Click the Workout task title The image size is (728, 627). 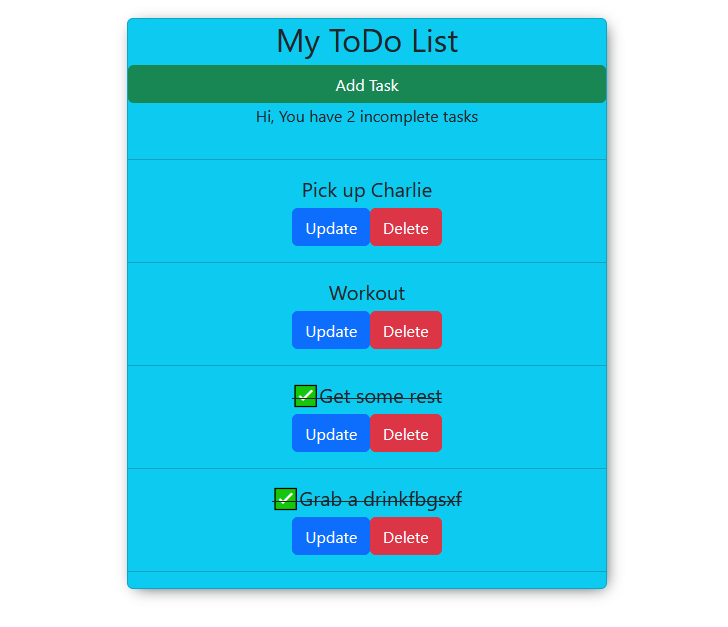367,293
